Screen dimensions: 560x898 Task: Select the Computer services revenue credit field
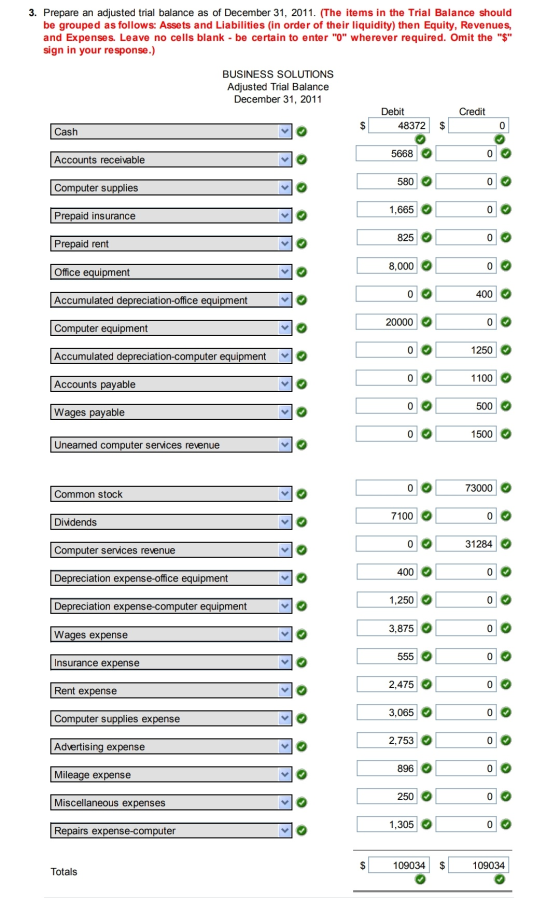[466, 543]
